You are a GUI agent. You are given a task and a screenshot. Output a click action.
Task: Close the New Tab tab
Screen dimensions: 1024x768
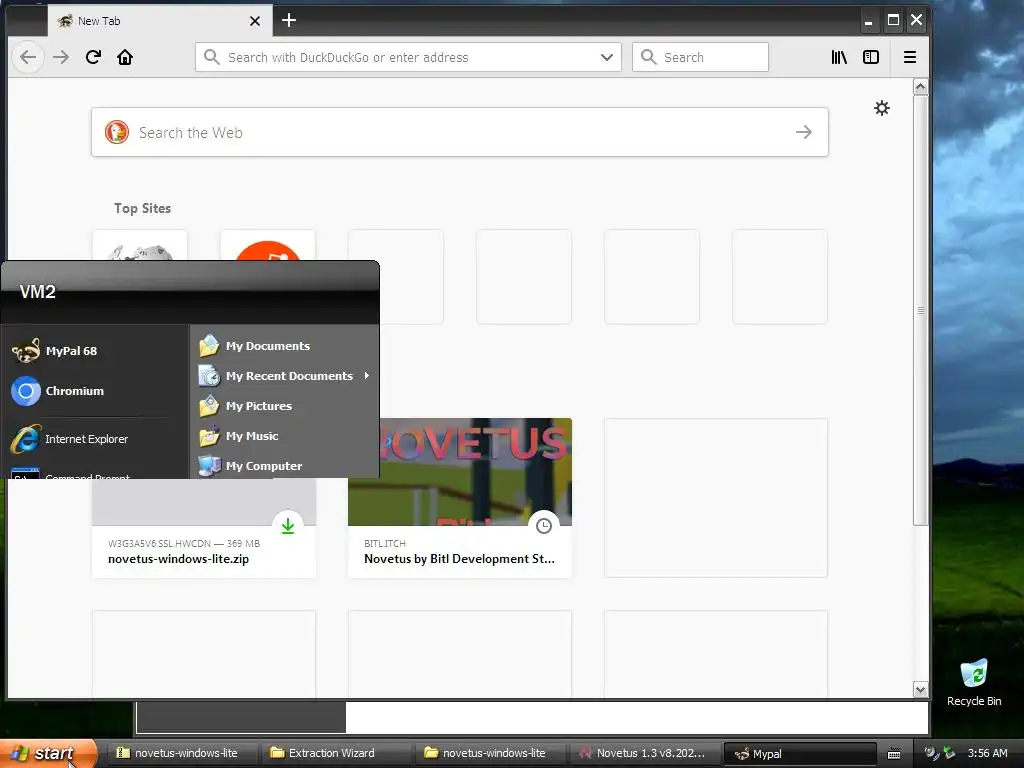(255, 21)
